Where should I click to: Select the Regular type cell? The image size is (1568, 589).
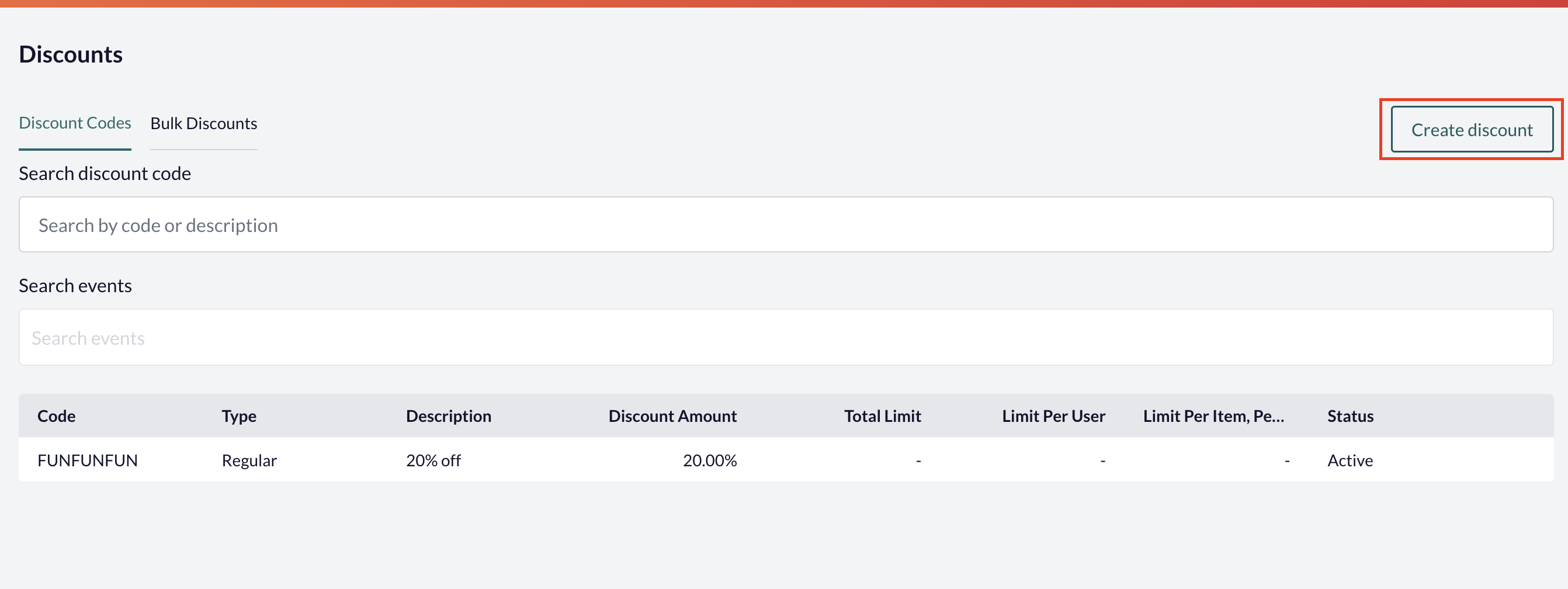tap(249, 460)
